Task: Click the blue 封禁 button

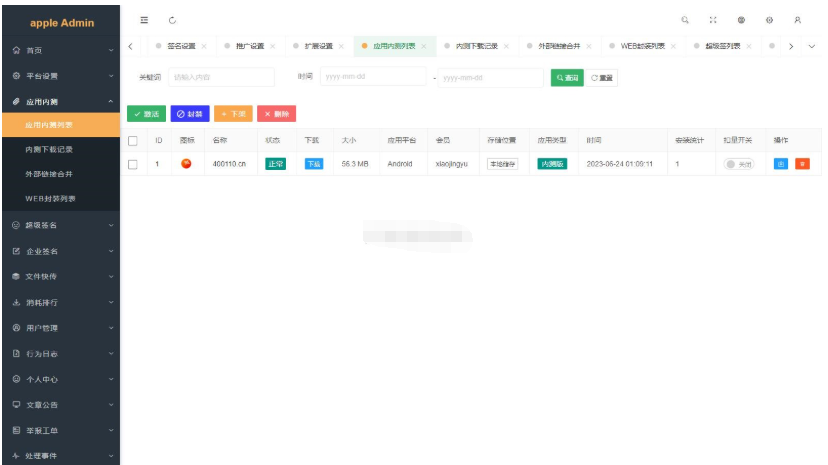Action: [190, 114]
